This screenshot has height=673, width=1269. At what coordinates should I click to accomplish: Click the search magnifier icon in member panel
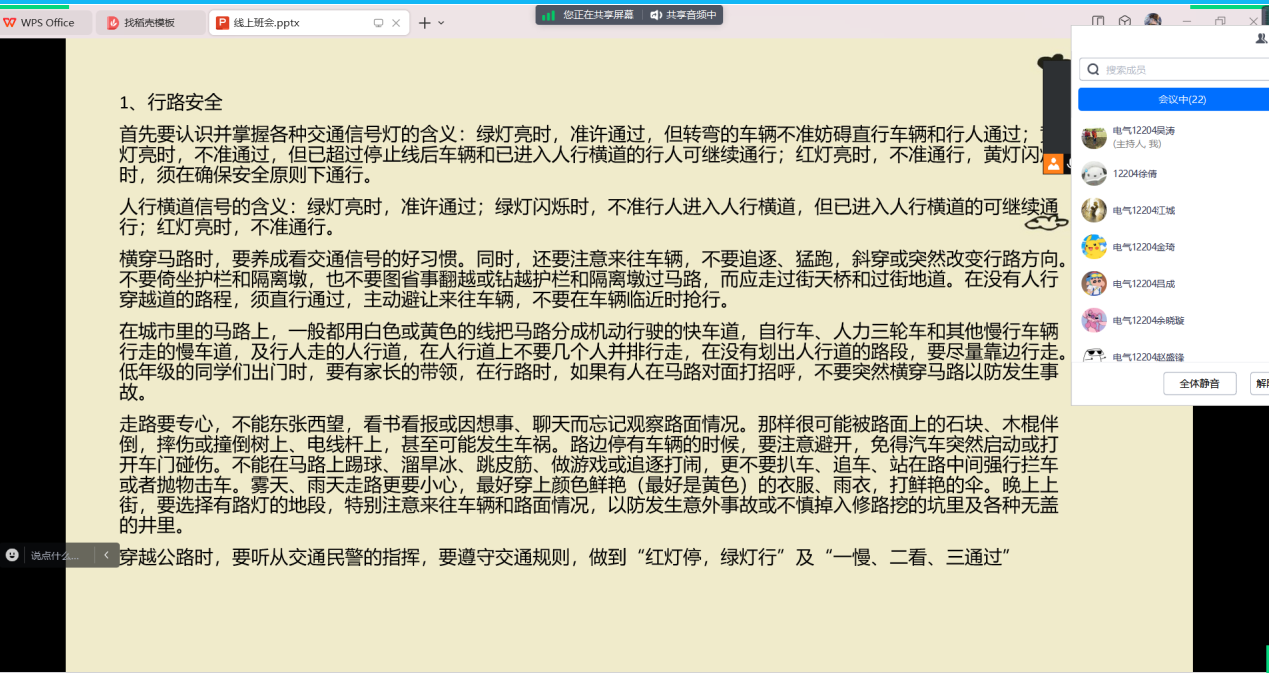pos(1093,70)
